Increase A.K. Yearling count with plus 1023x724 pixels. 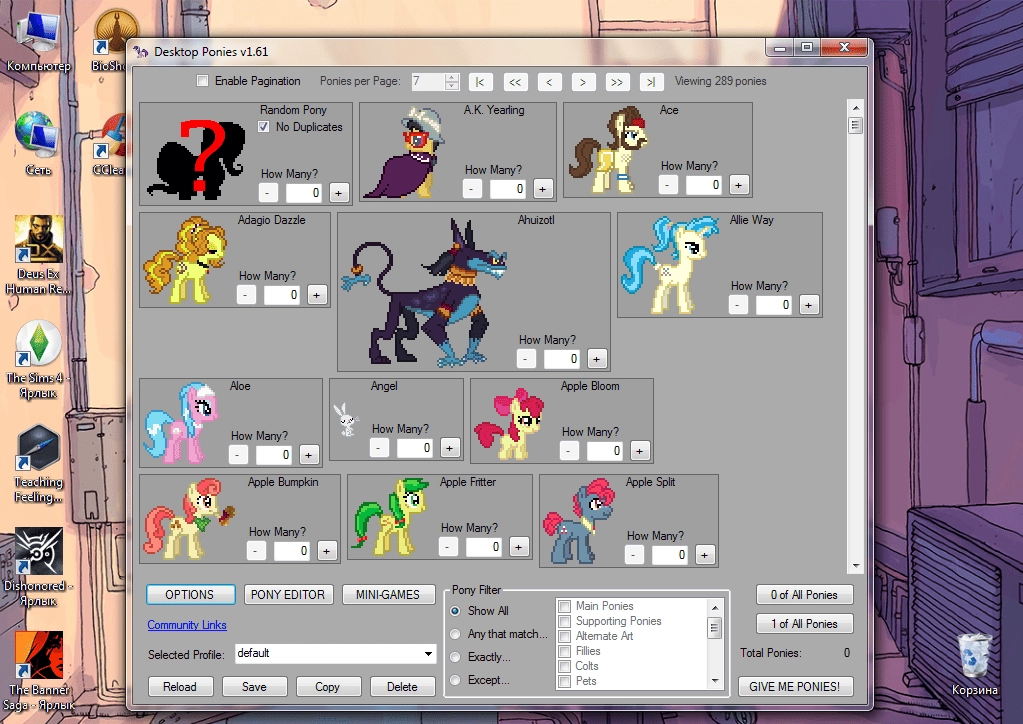coord(542,189)
